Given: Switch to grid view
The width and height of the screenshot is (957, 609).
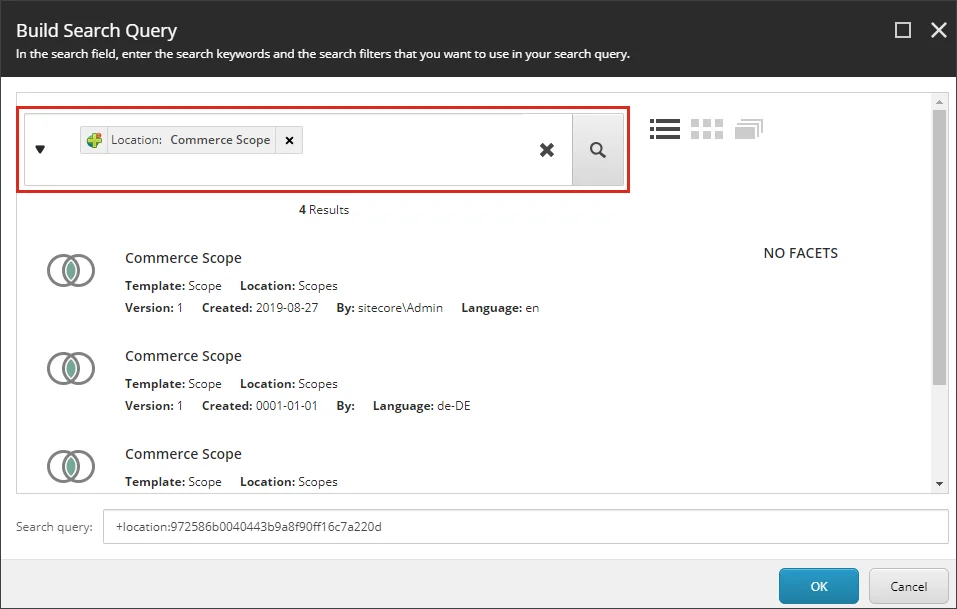Looking at the screenshot, I should [707, 129].
